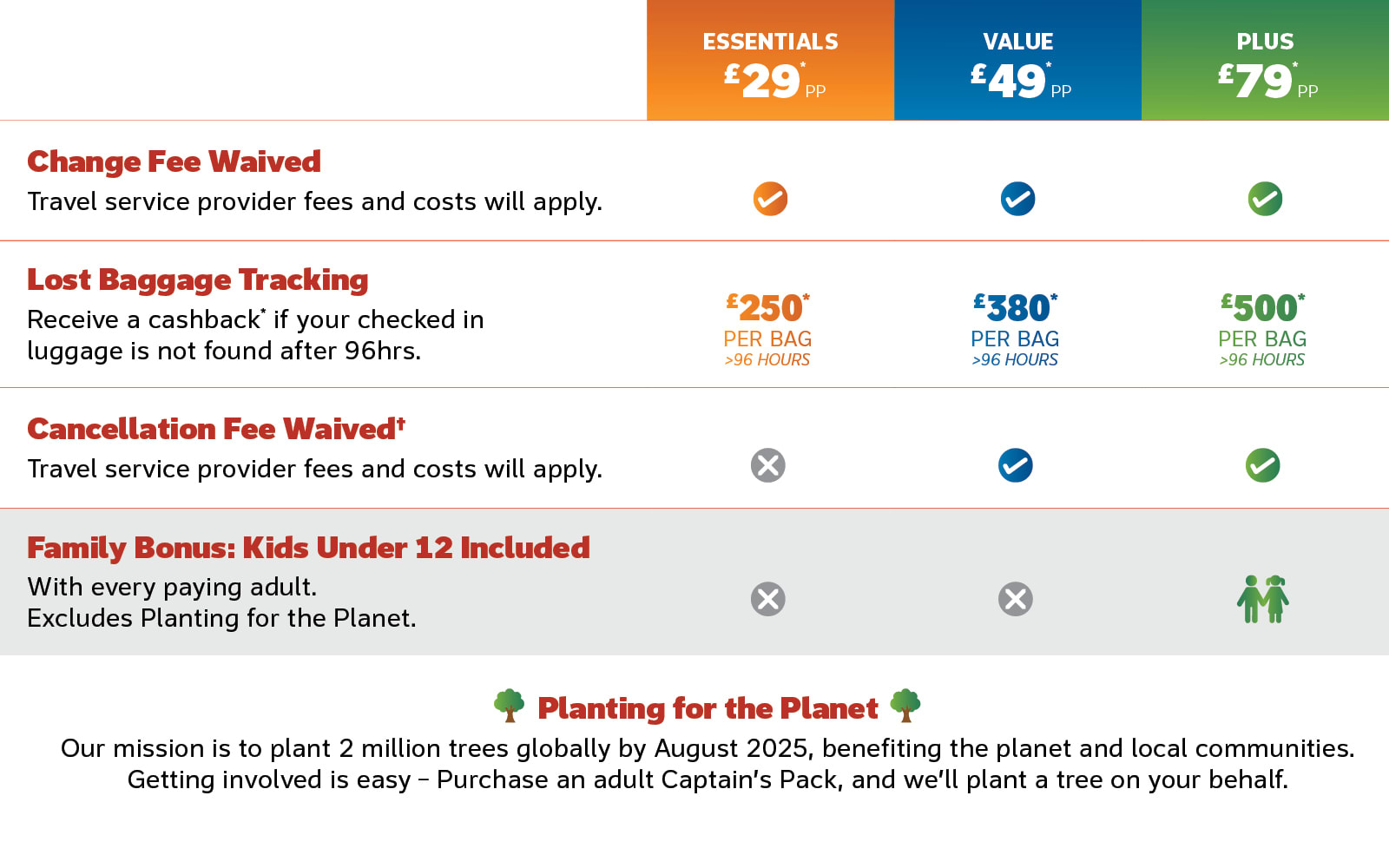This screenshot has width=1389, height=868.
Task: Click the £500 per bag cashback amount
Action: click(1262, 309)
